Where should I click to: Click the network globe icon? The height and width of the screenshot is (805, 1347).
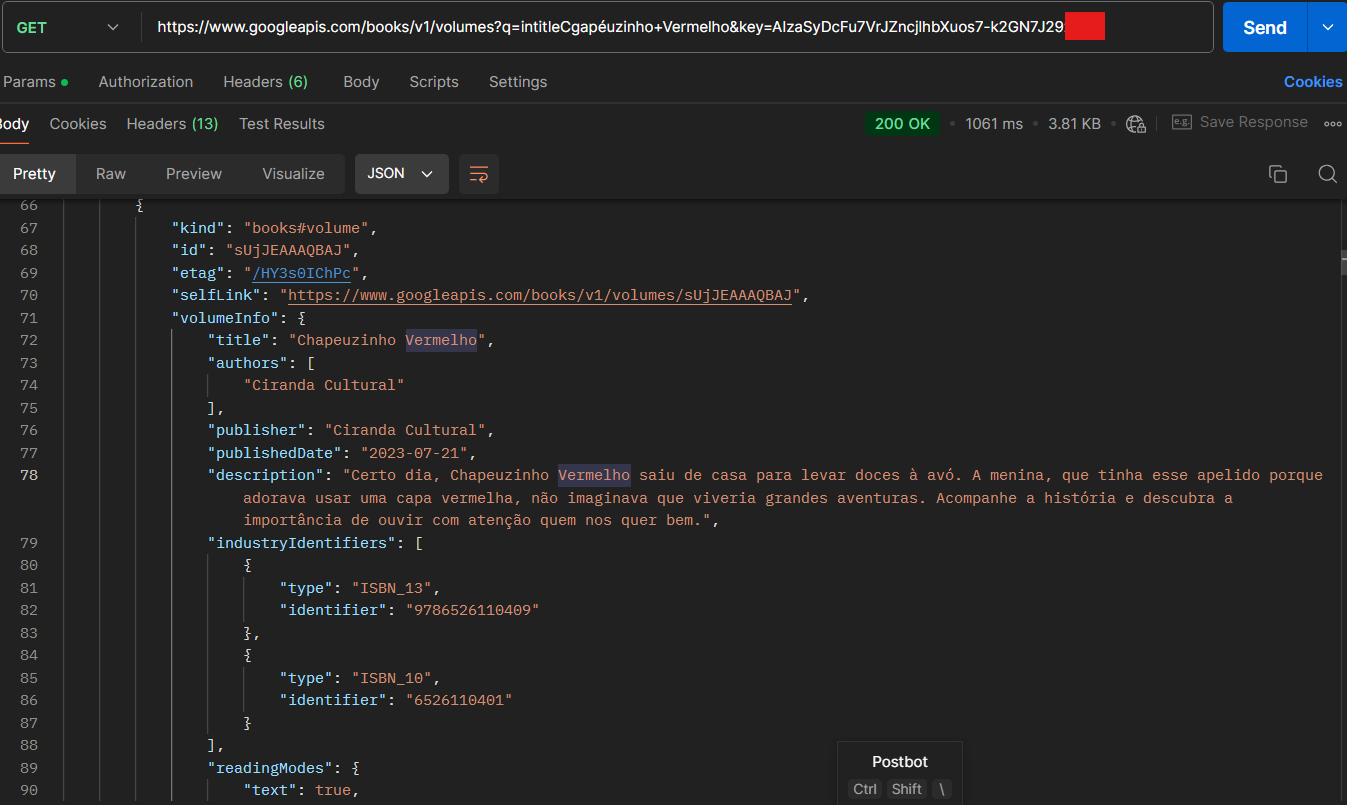coord(1135,124)
